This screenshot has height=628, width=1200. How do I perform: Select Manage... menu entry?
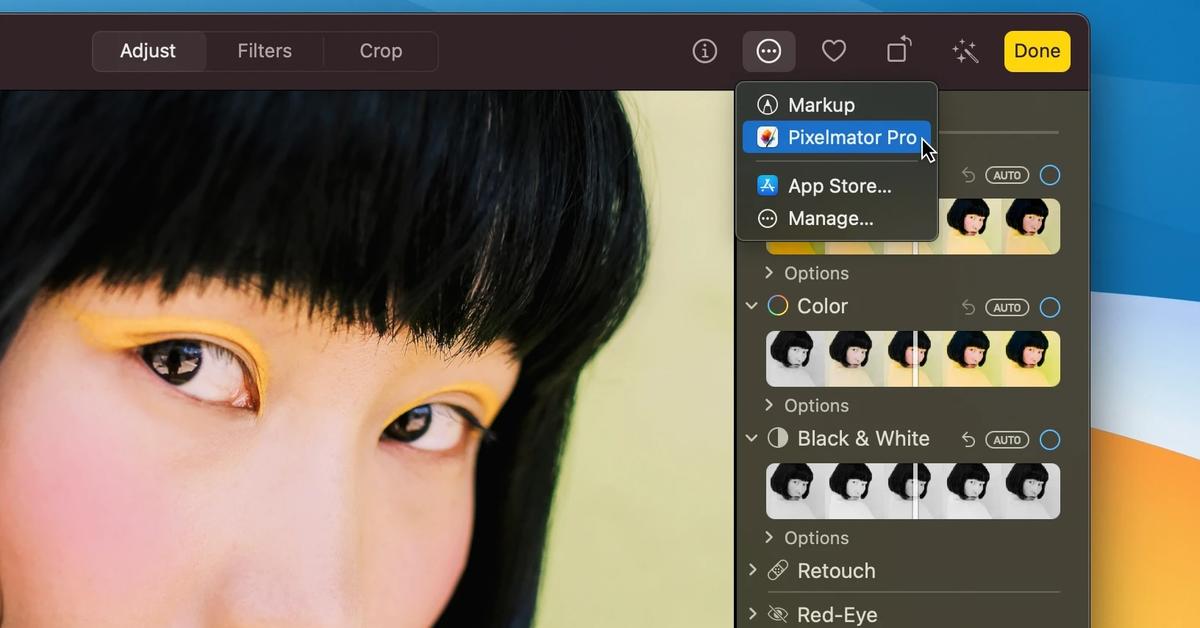pos(837,218)
